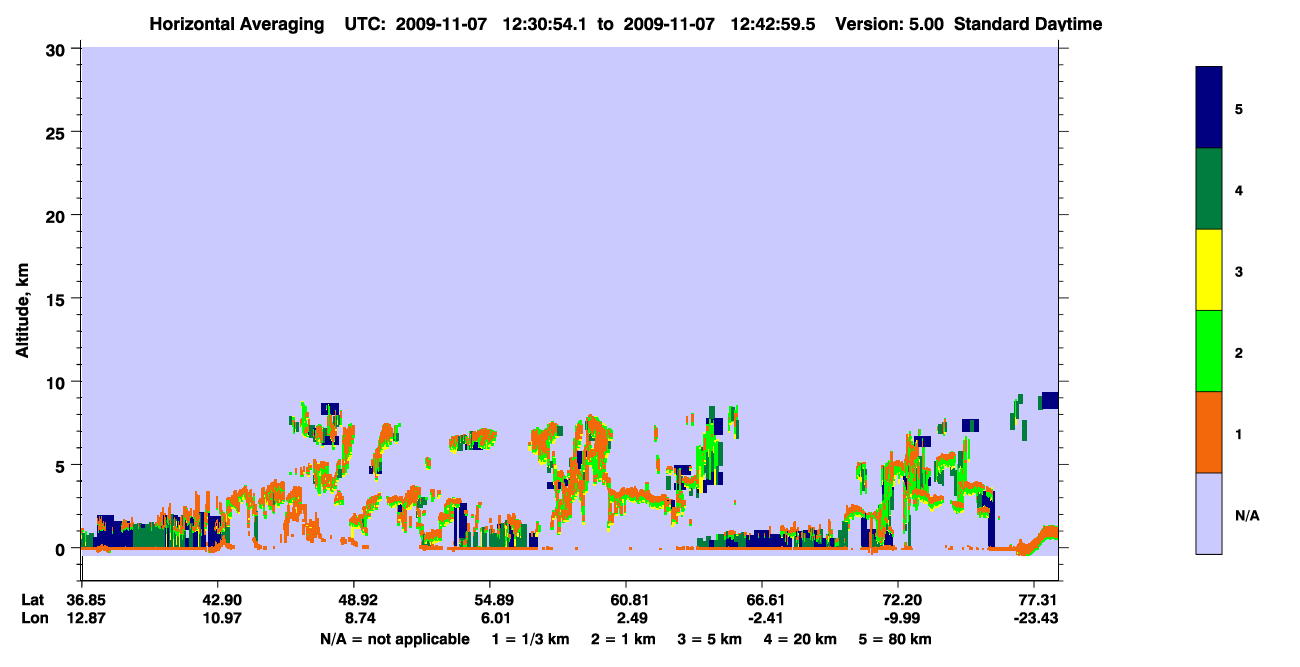Click the longitude value -23.43
The height and width of the screenshot is (667, 1300).
coord(1034,619)
